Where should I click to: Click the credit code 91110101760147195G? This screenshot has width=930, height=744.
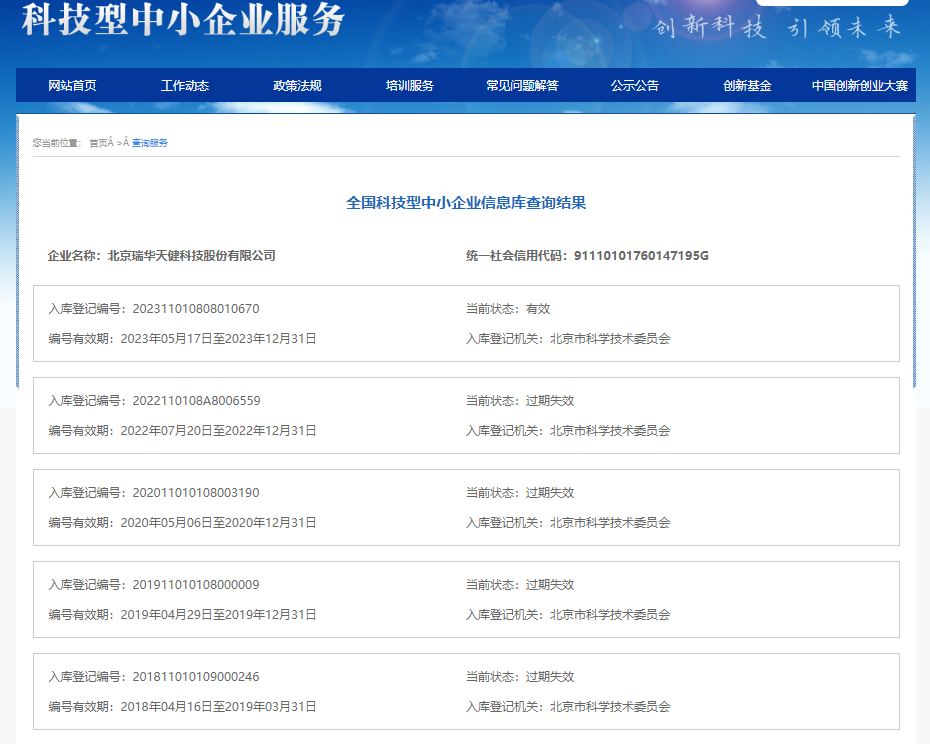pyautogui.click(x=641, y=256)
